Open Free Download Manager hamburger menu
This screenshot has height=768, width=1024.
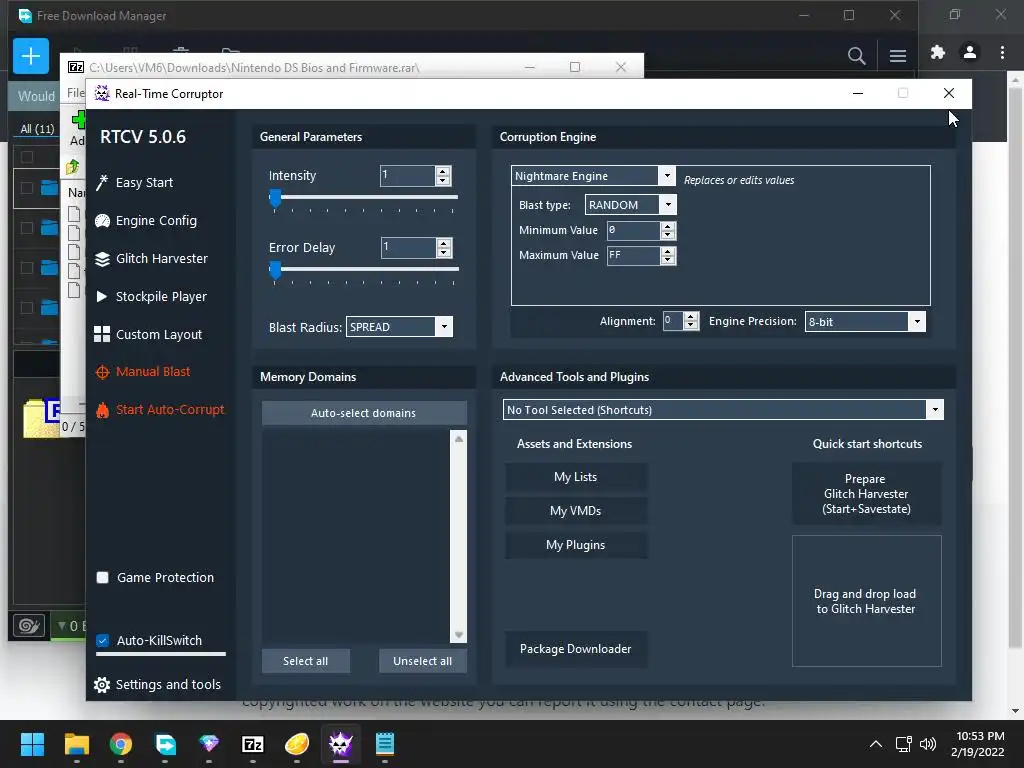[x=897, y=56]
